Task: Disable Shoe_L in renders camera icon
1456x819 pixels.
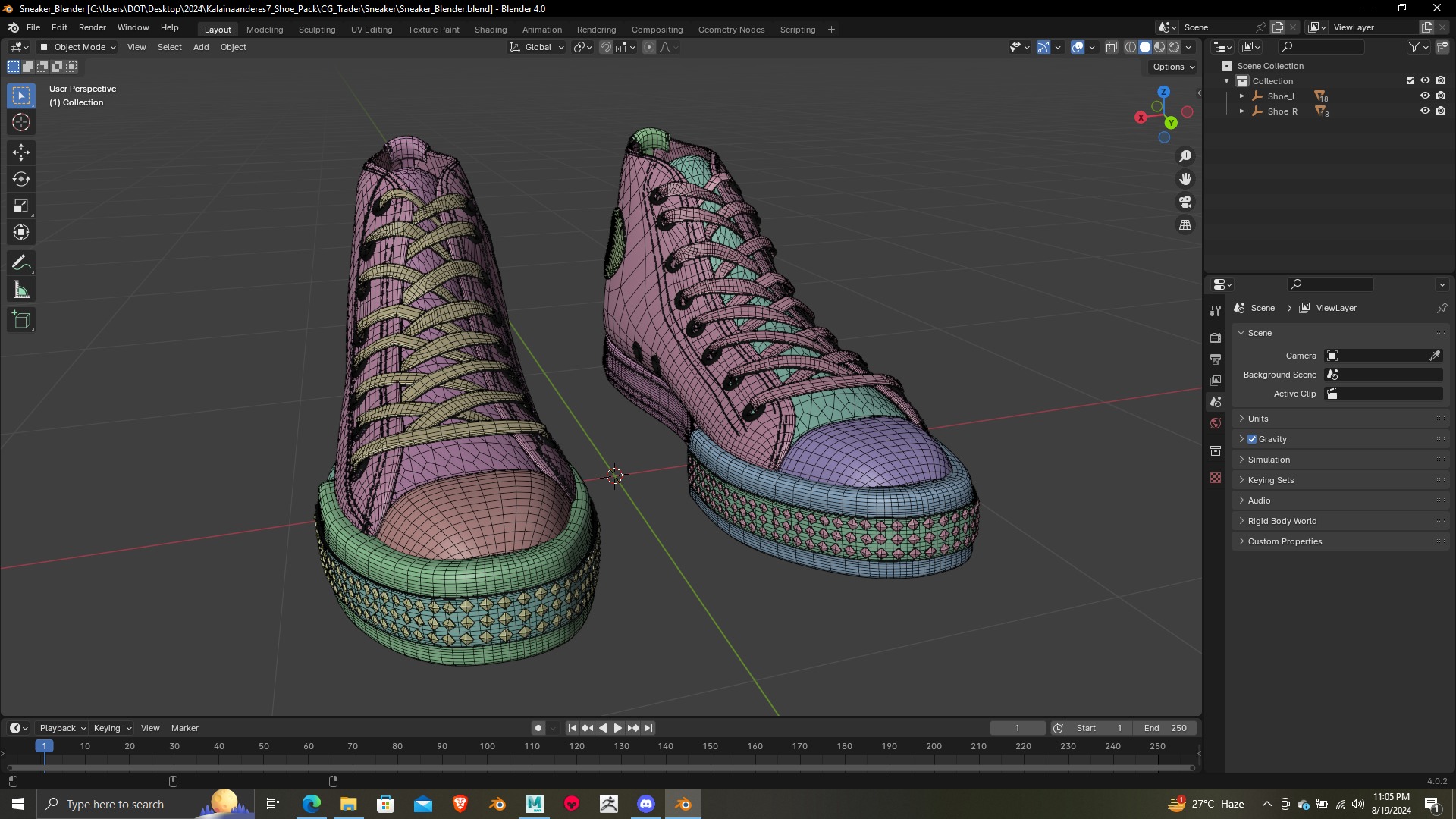Action: tap(1440, 96)
